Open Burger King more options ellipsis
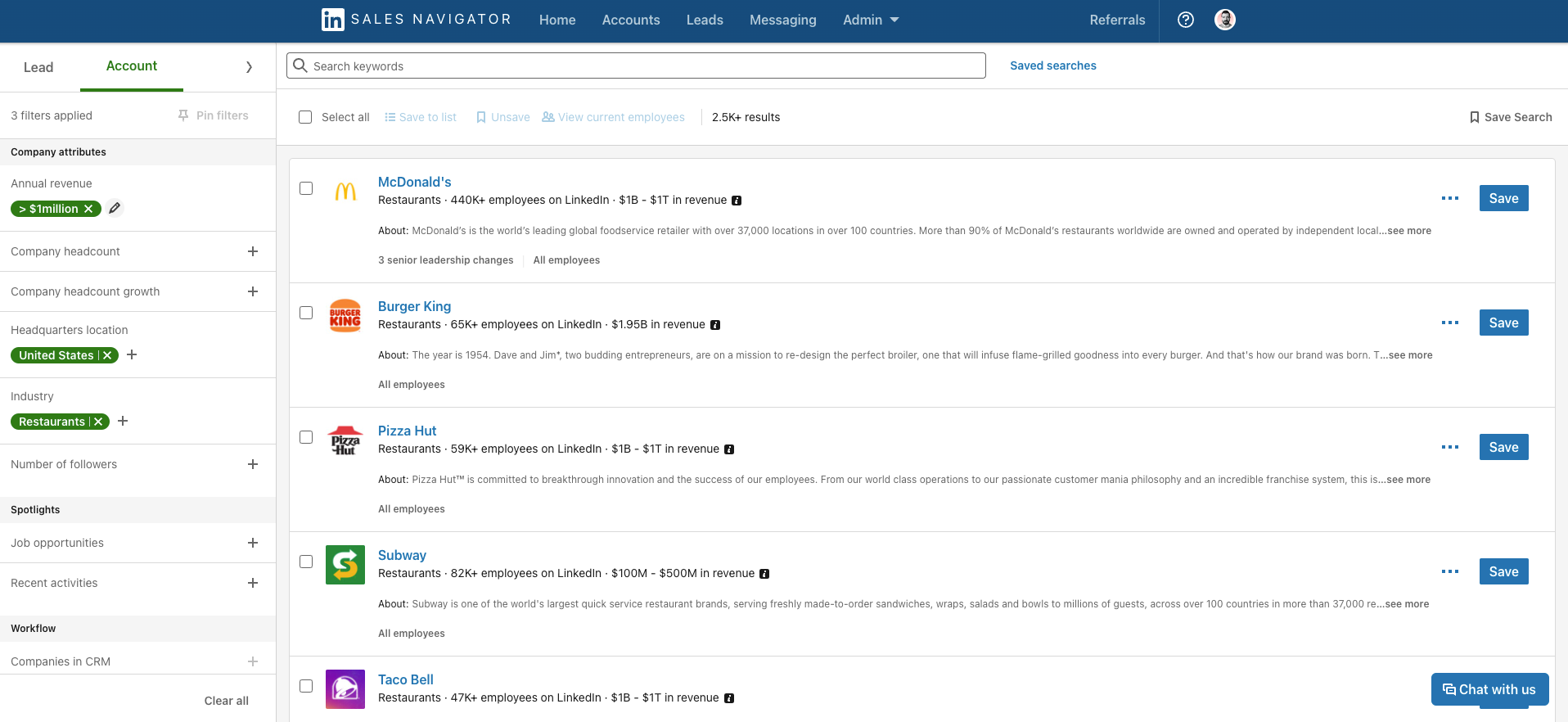The height and width of the screenshot is (722, 1568). [x=1450, y=323]
